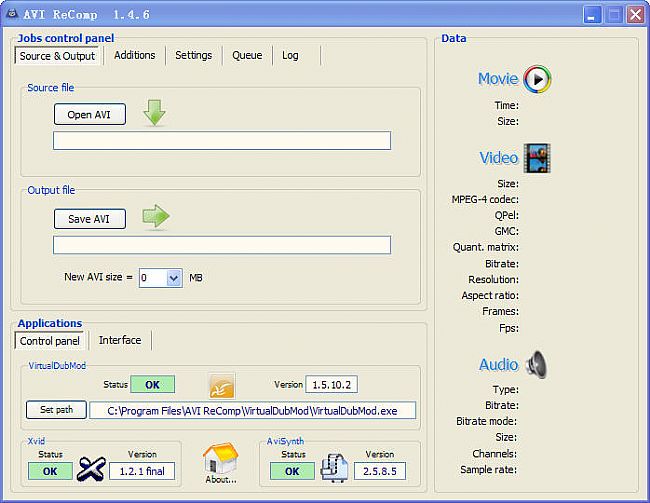Click the Xvid version 1.2.1 final field
The width and height of the screenshot is (650, 503).
pyautogui.click(x=142, y=471)
